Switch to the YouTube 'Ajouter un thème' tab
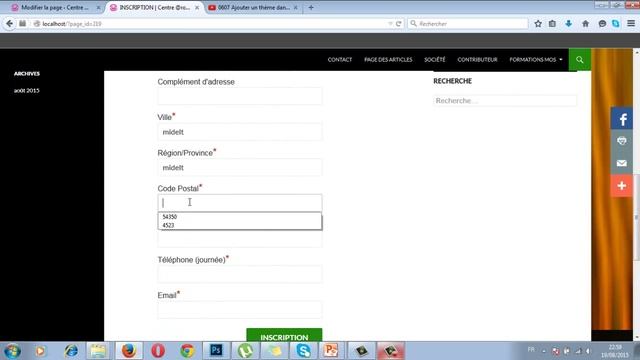640x360 pixels. pyautogui.click(x=253, y=8)
